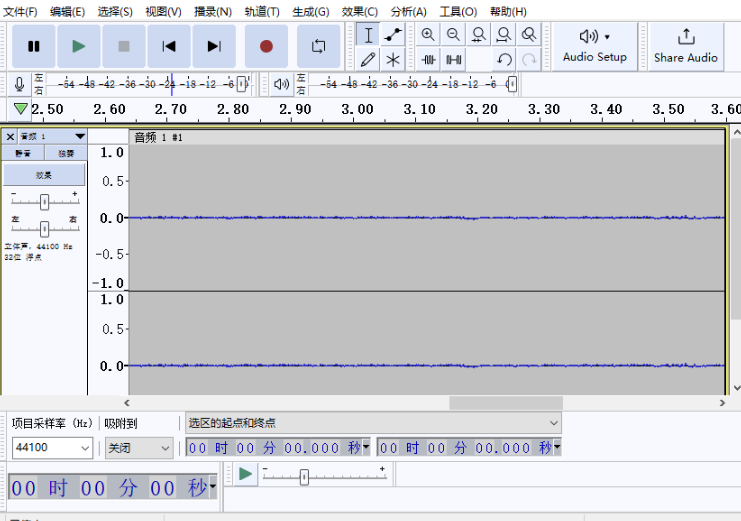Image resolution: width=741 pixels, height=521 pixels.
Task: Click the track 效果 button
Action: coord(44,175)
